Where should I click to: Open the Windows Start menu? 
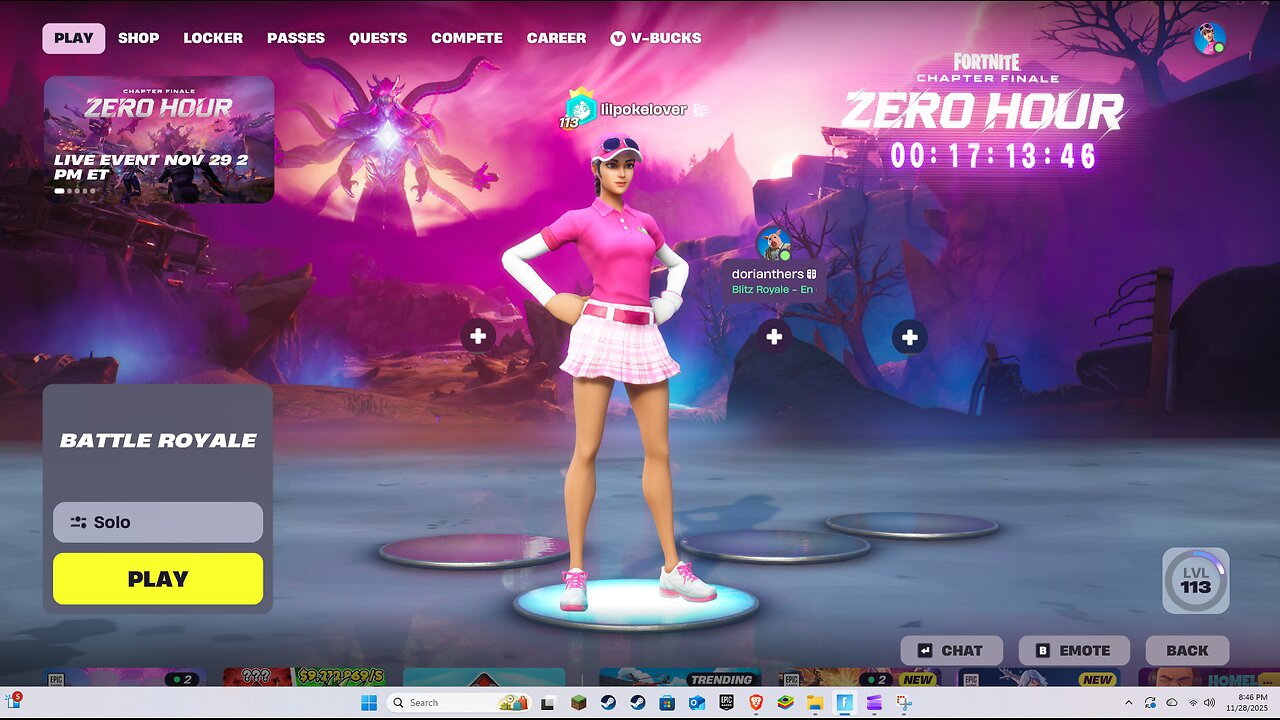[x=367, y=702]
